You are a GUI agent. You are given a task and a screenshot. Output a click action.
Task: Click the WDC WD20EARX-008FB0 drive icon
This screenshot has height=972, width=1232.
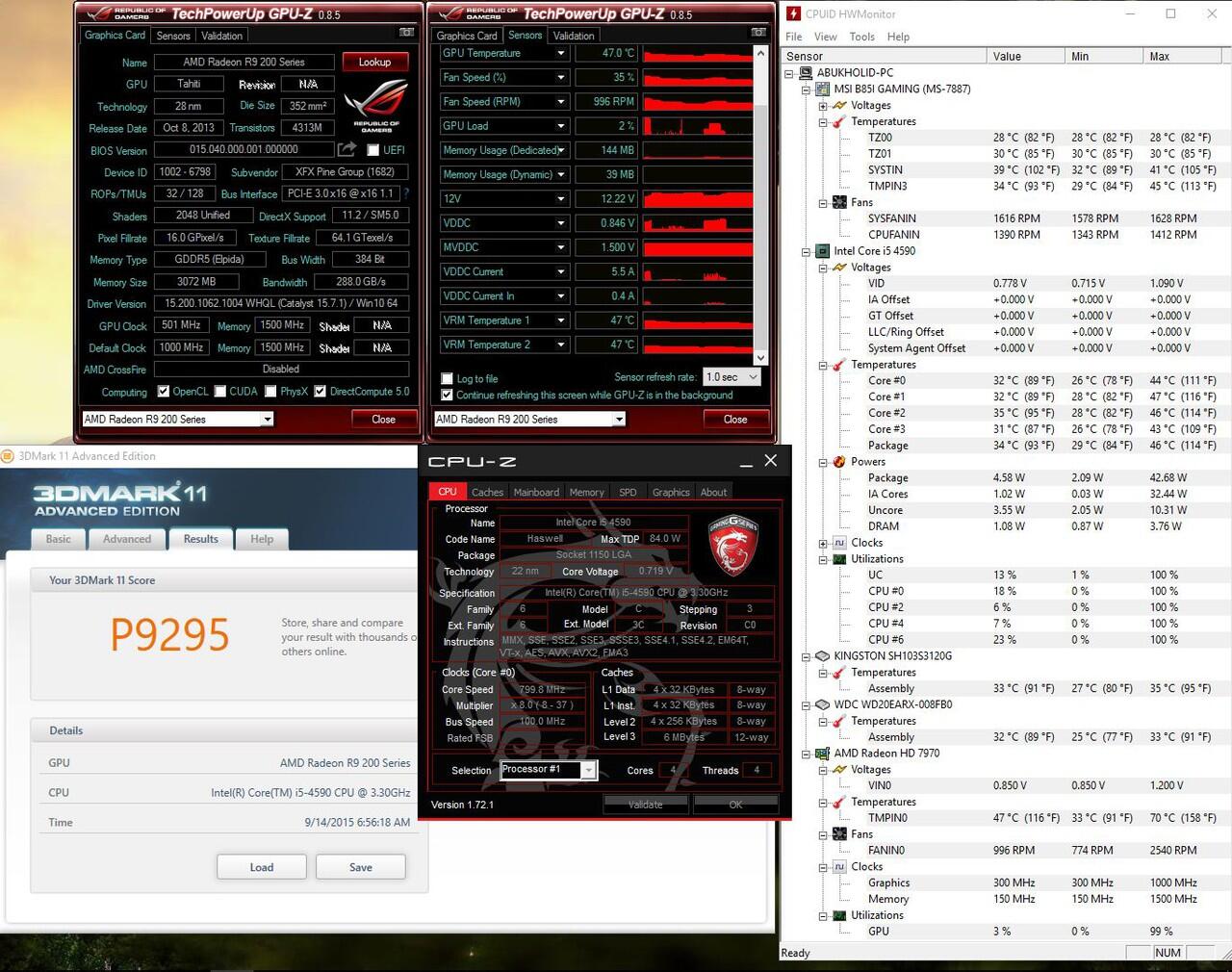click(x=823, y=704)
